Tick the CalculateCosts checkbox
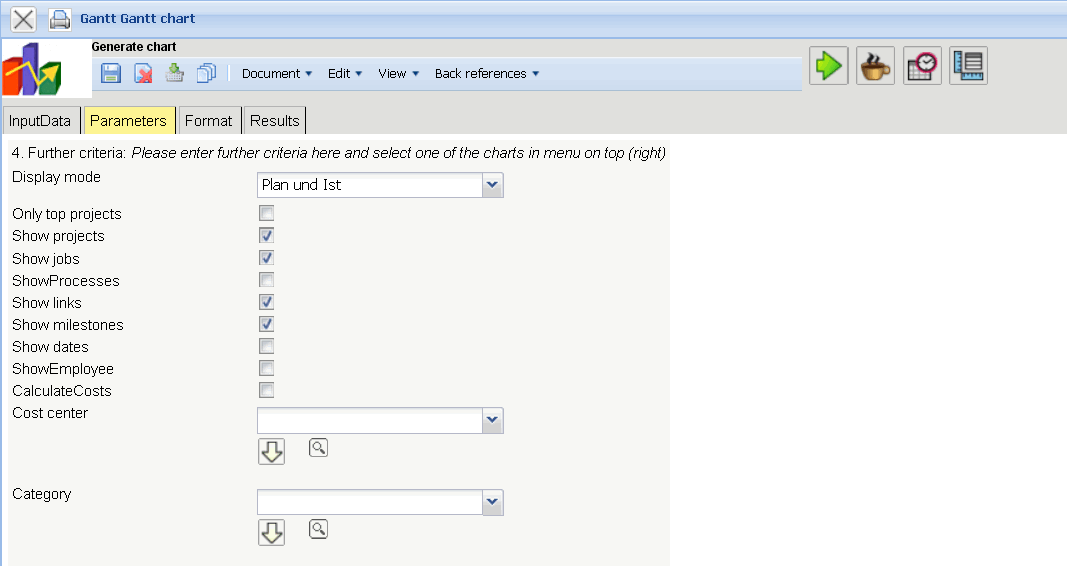This screenshot has width=1067, height=566. point(267,390)
